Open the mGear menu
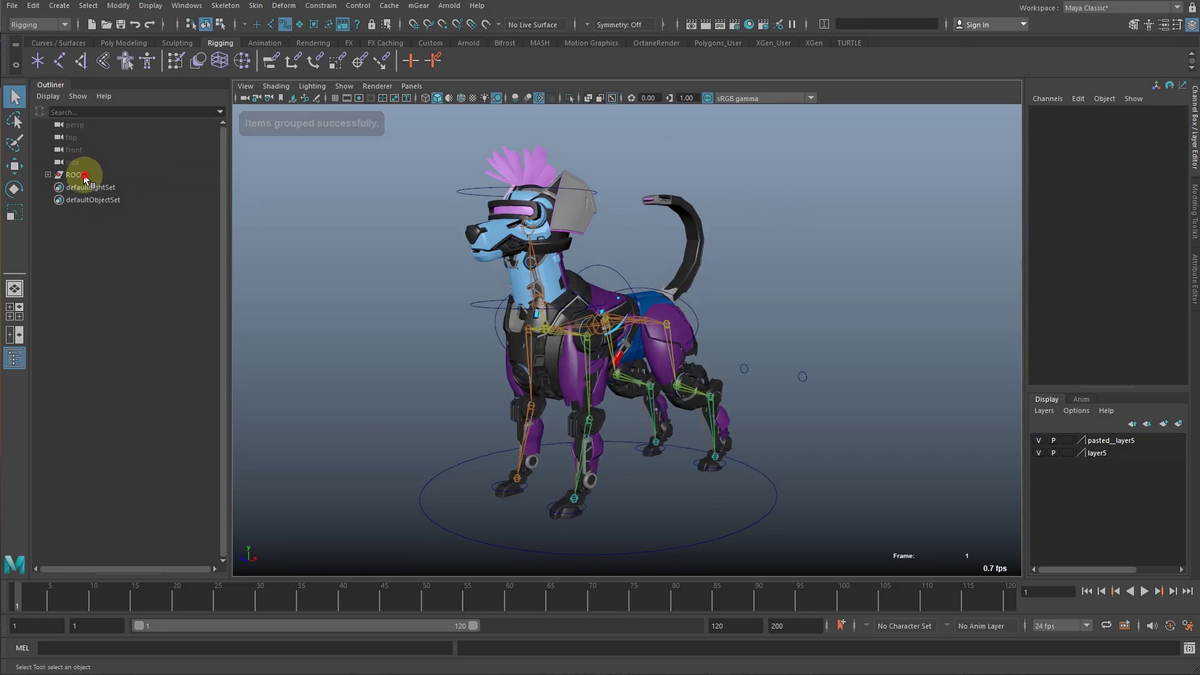1200x675 pixels. click(x=419, y=6)
